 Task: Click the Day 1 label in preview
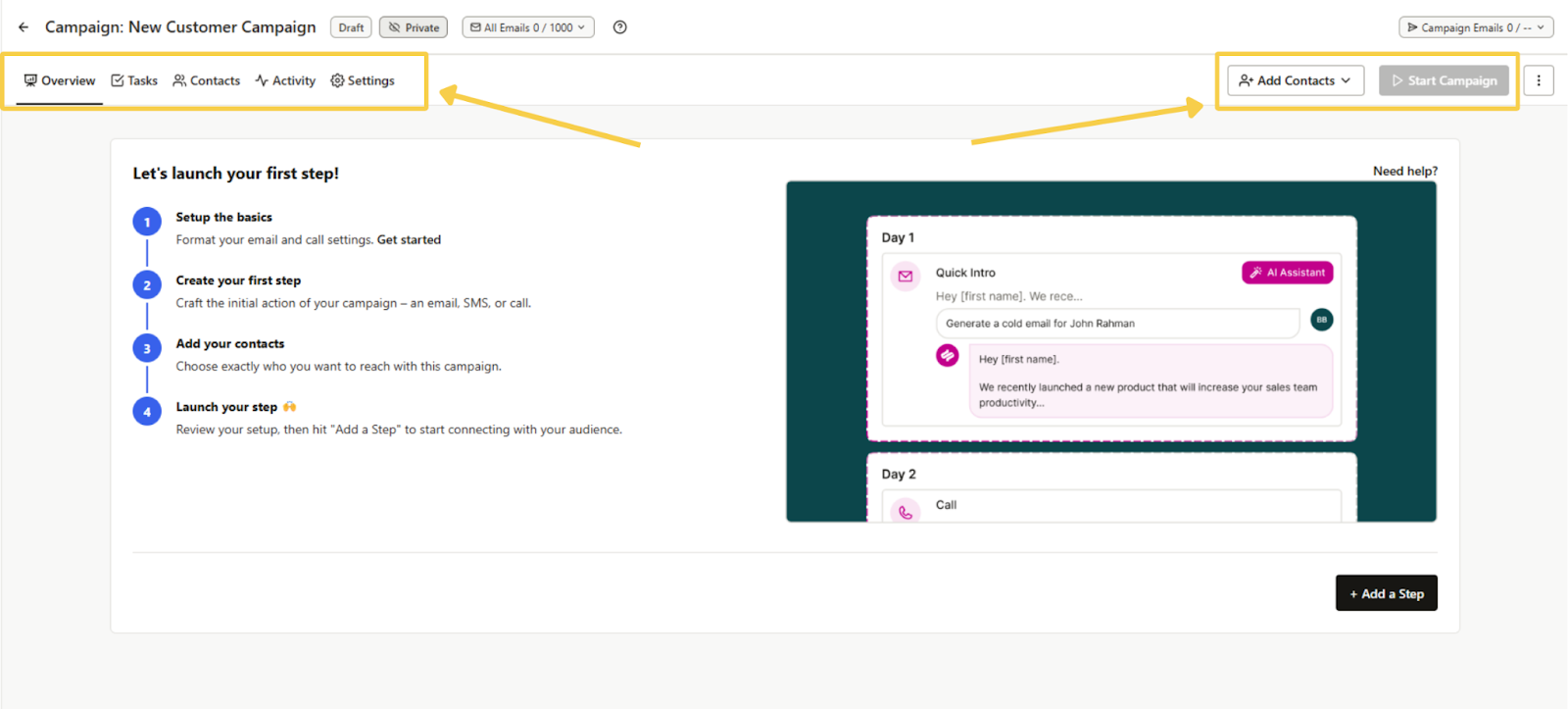[898, 237]
